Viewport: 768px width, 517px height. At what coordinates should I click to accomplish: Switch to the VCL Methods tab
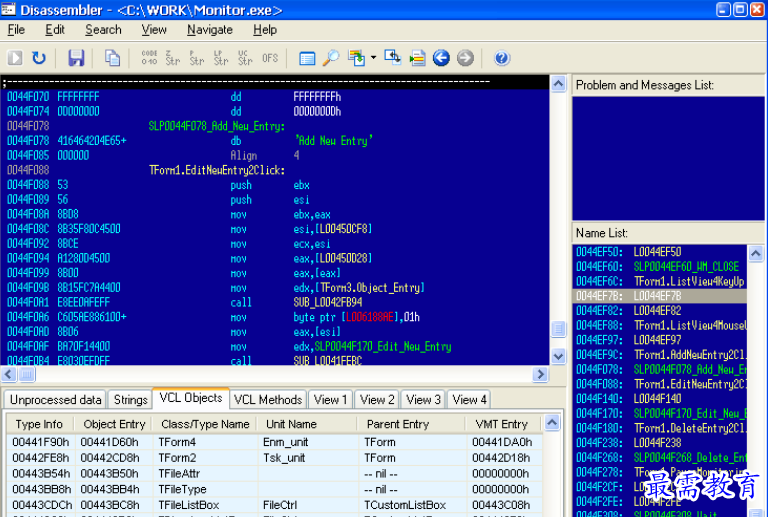coord(267,400)
